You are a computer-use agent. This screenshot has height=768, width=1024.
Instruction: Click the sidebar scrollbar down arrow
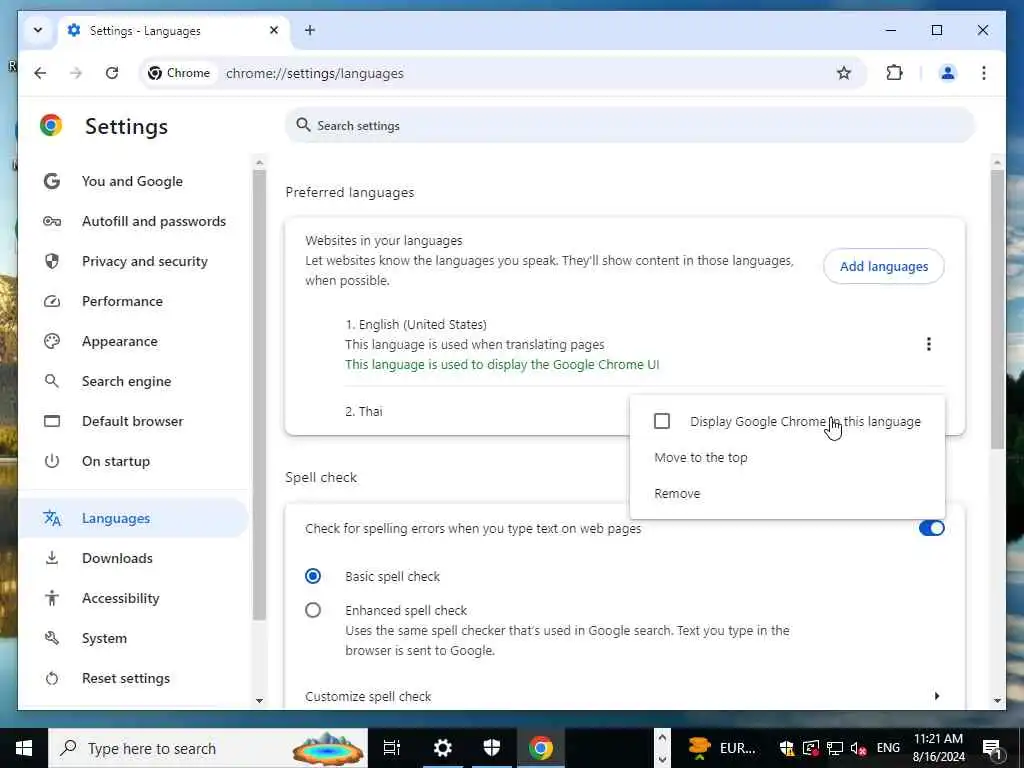coord(259,701)
